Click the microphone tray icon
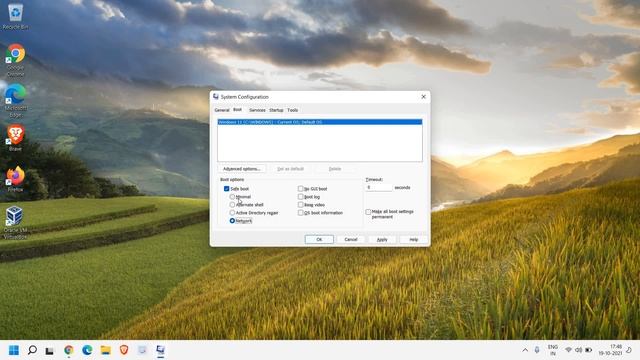The height and width of the screenshot is (360, 640). point(537,350)
